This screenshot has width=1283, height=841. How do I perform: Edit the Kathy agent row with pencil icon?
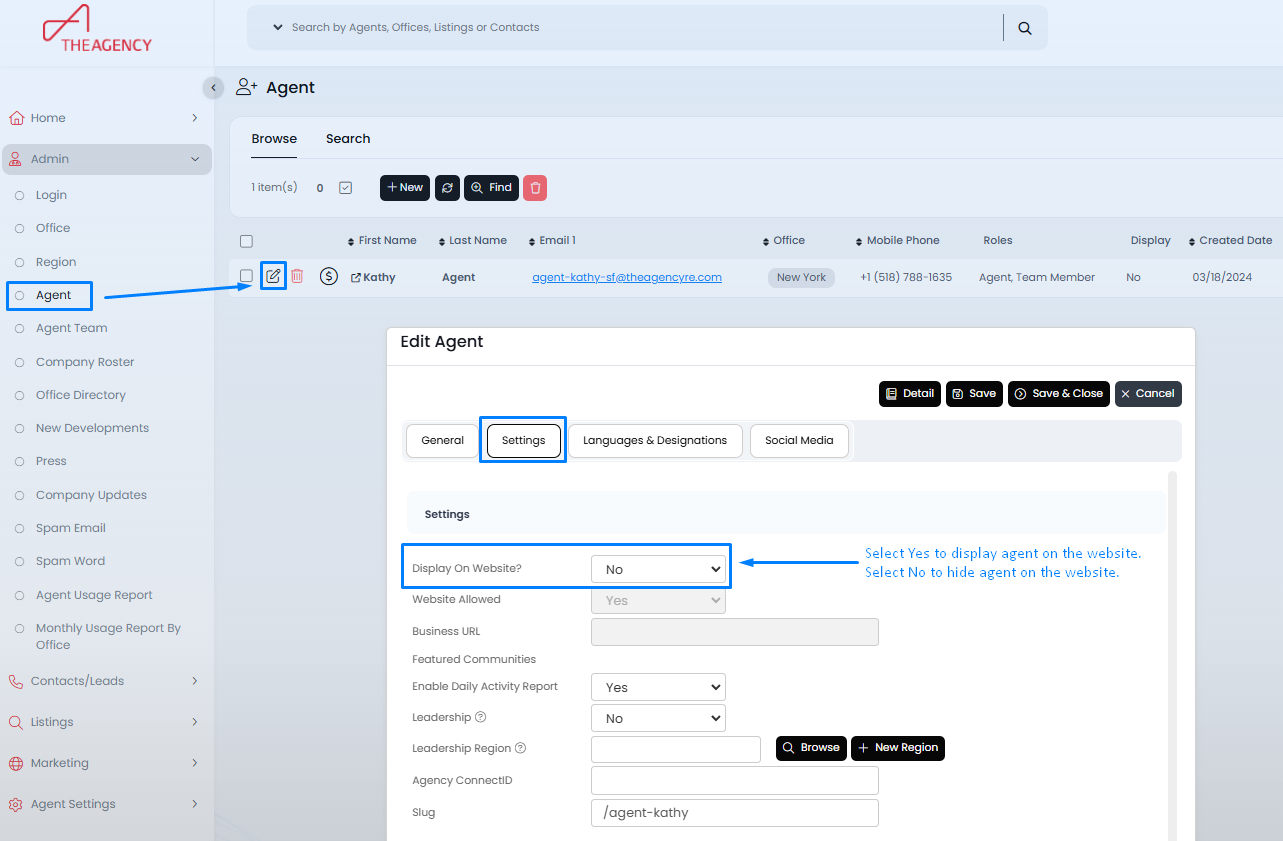click(273, 276)
